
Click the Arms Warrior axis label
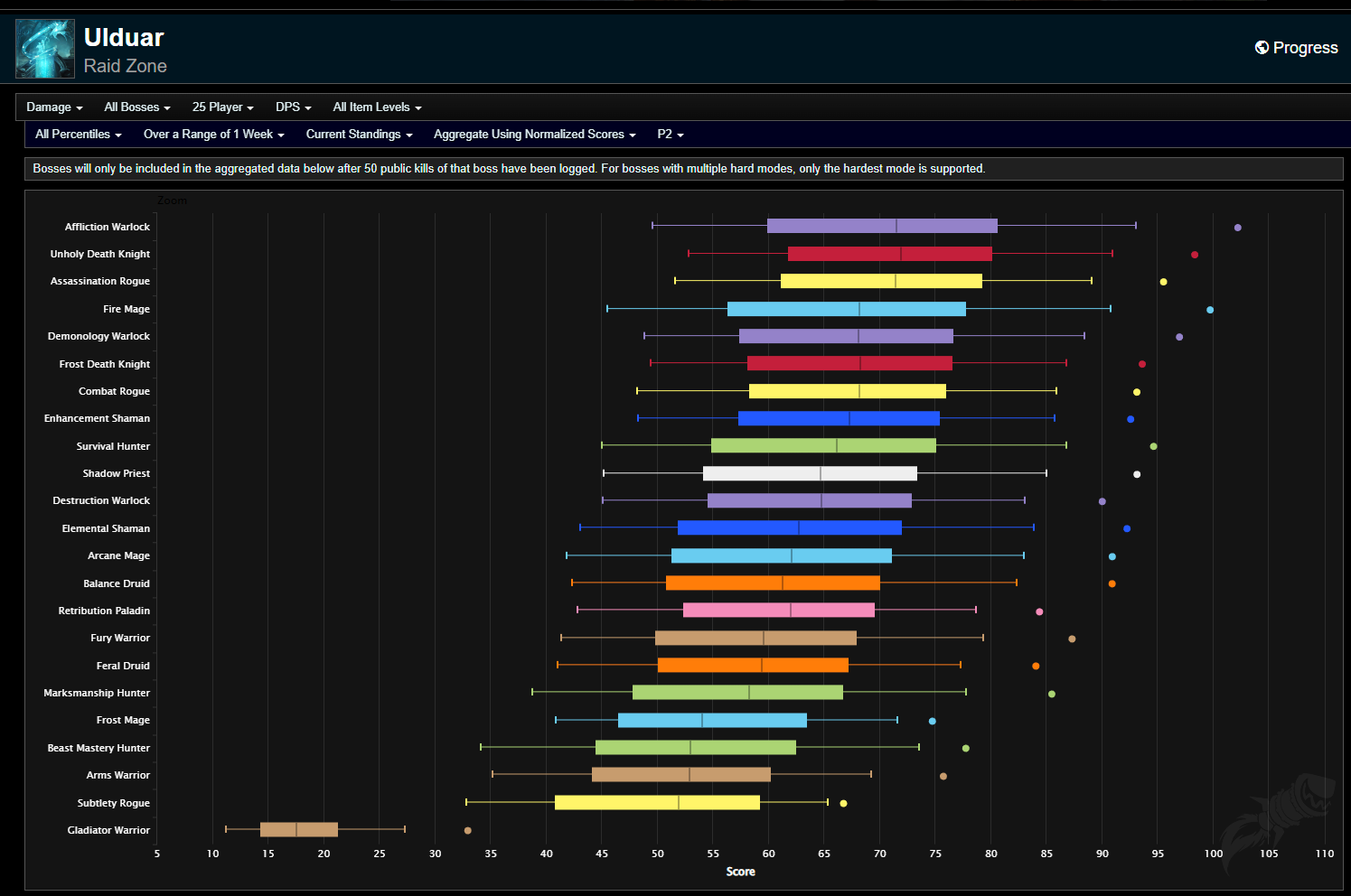pos(118,775)
